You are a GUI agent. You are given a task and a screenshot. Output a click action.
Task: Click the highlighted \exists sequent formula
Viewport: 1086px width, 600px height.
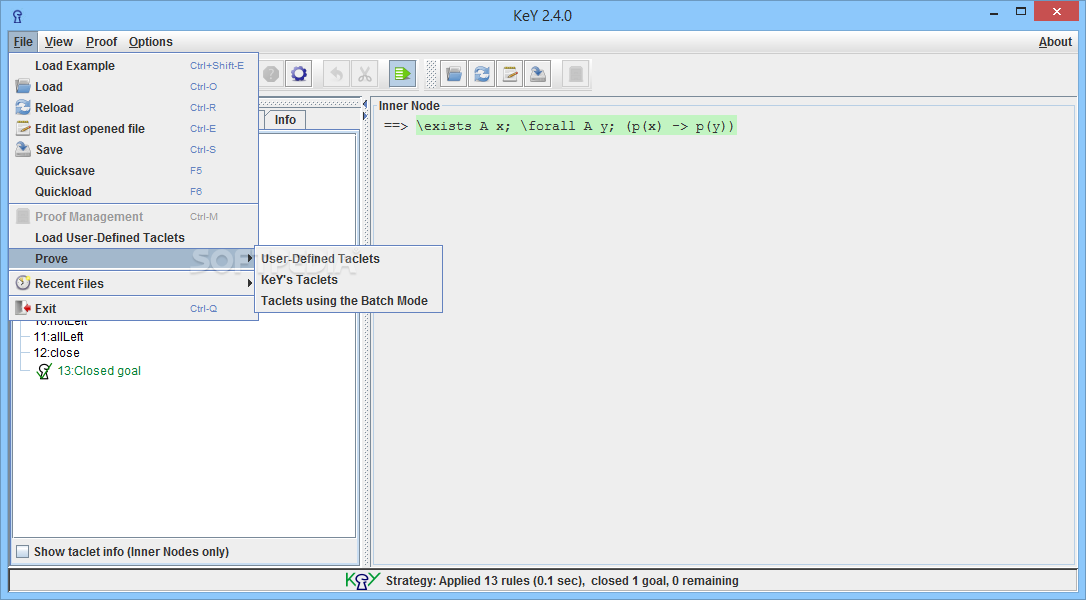[x=576, y=126]
